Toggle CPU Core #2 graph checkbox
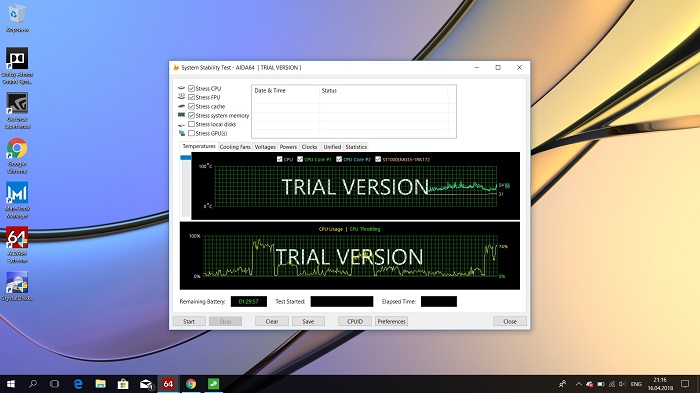The image size is (700, 393). click(339, 159)
